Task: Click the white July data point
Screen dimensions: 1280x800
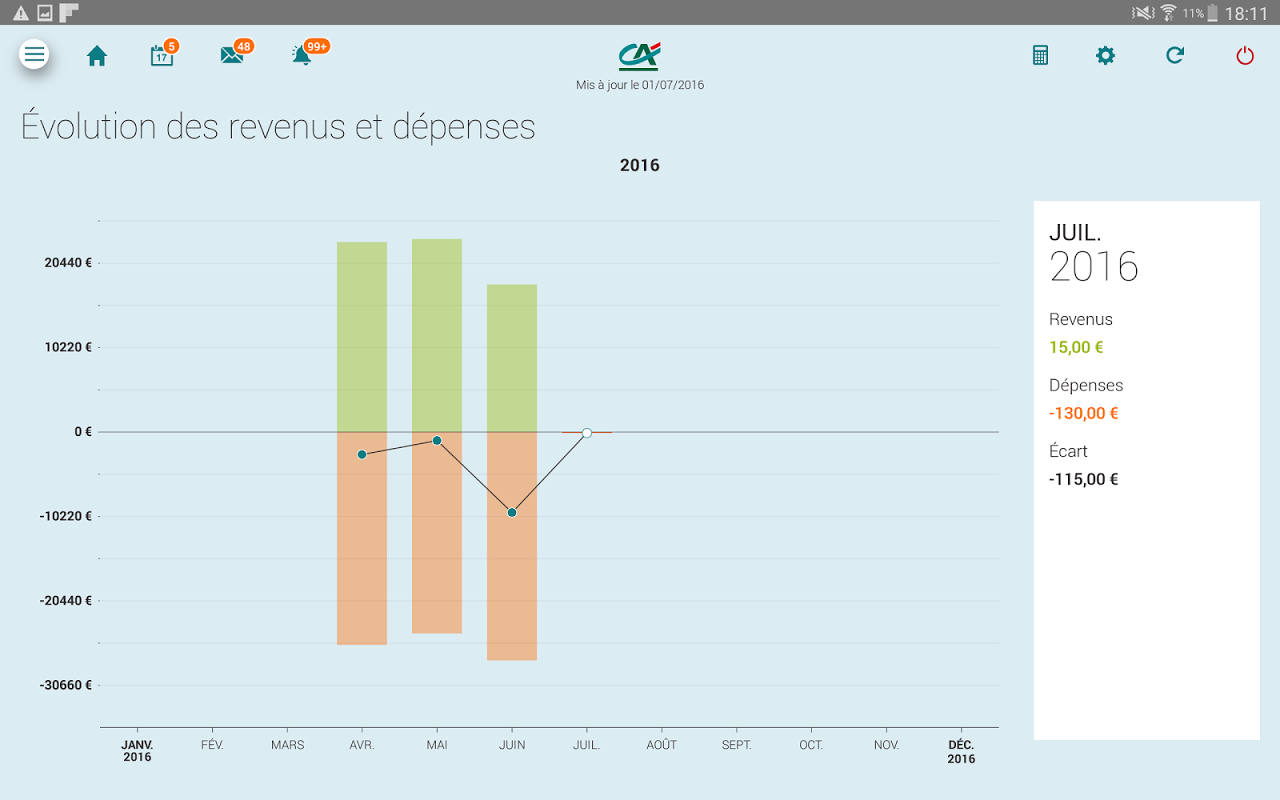Action: pos(587,433)
